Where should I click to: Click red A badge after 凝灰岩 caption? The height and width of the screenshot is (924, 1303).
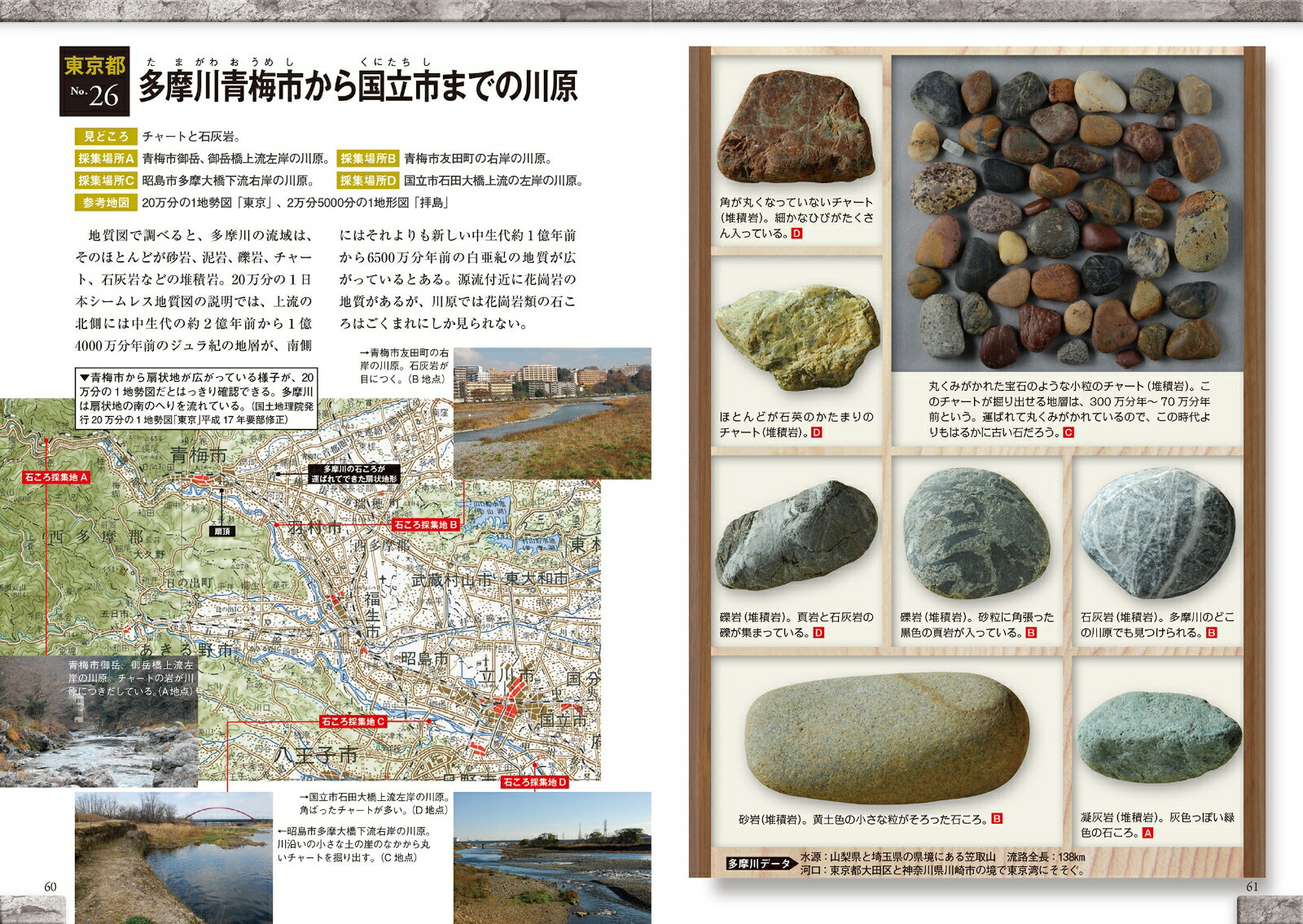coord(1147,833)
